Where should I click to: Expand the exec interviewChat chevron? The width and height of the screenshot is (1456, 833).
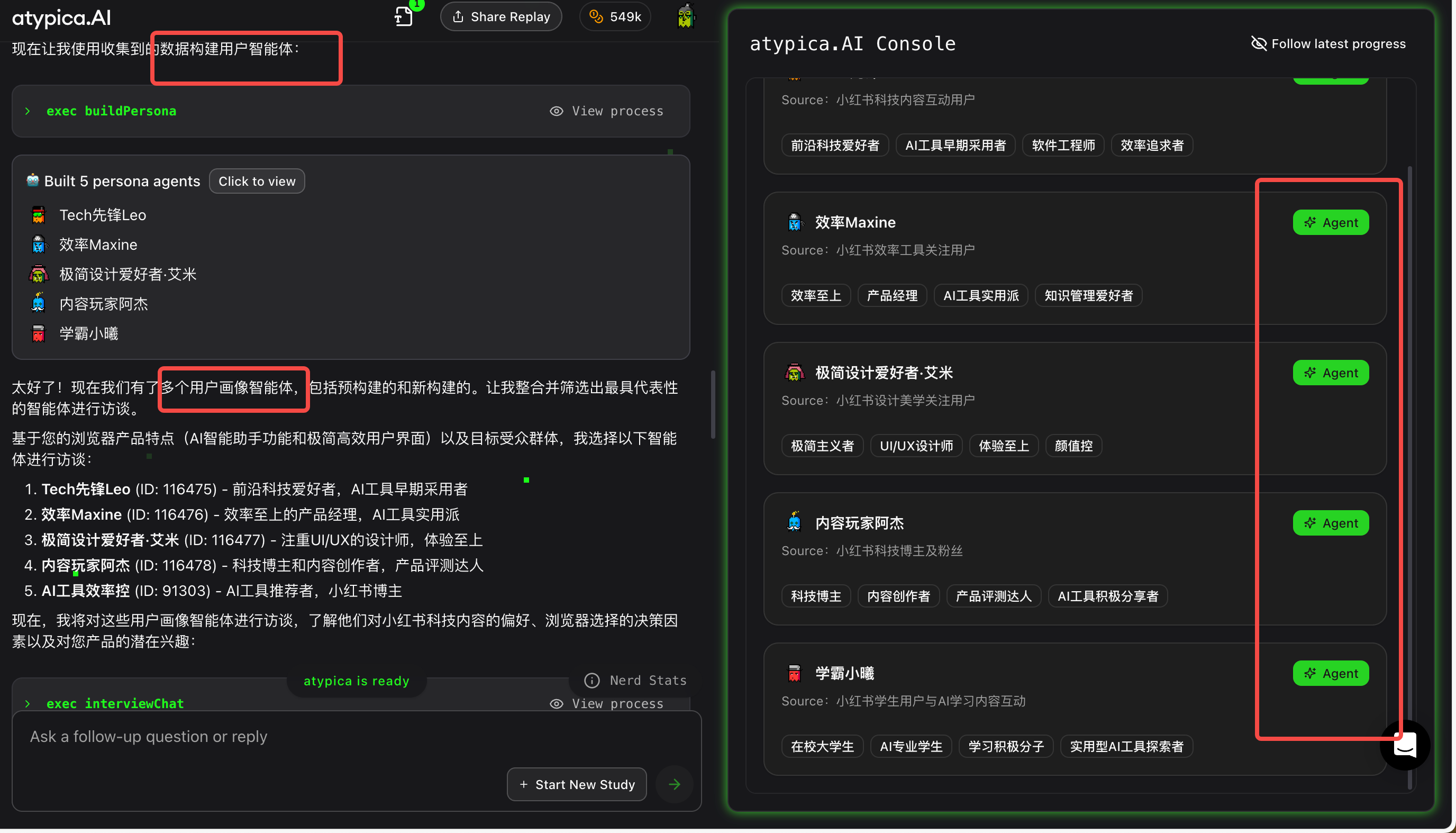point(28,703)
